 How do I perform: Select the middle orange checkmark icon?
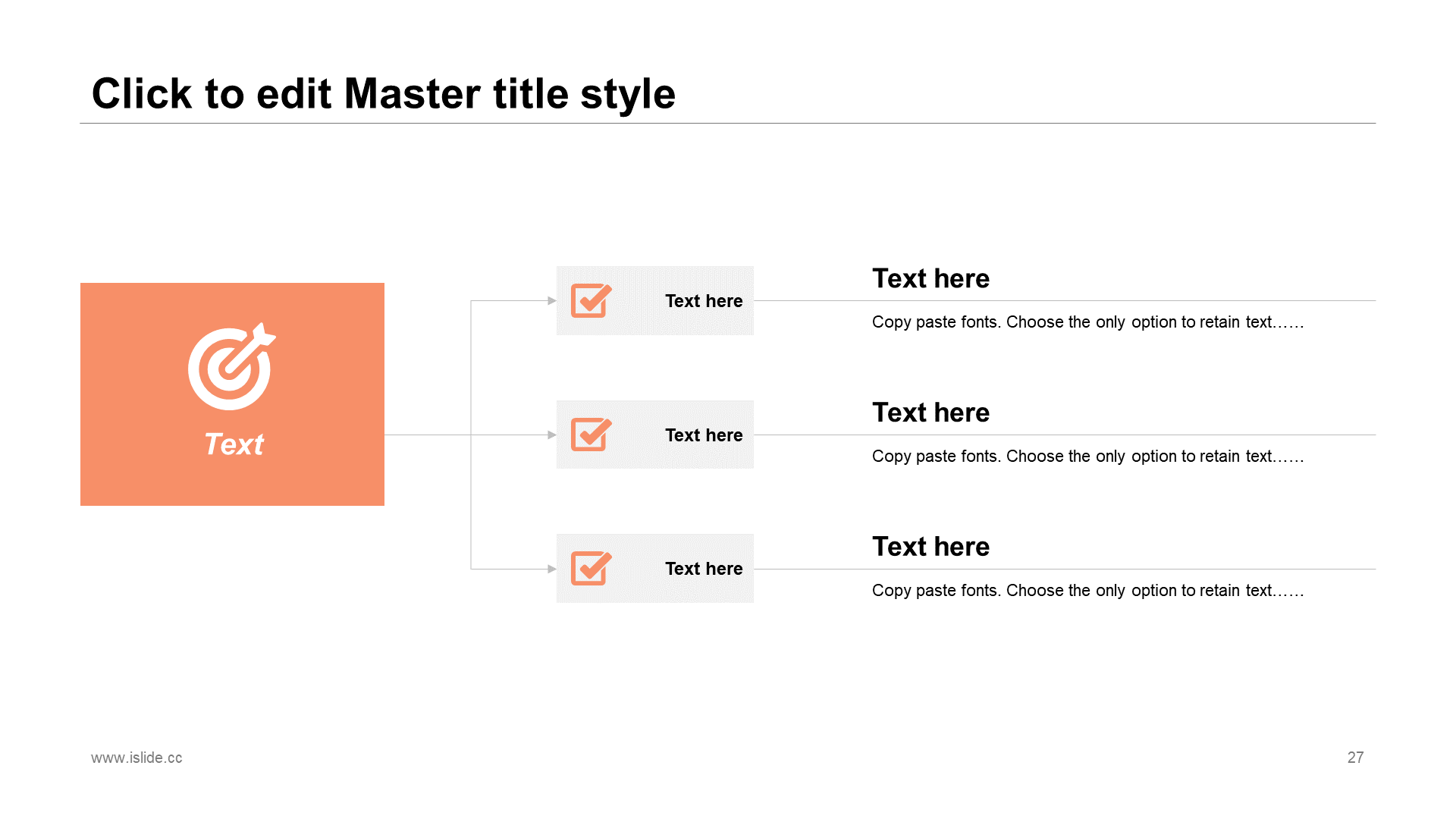591,435
